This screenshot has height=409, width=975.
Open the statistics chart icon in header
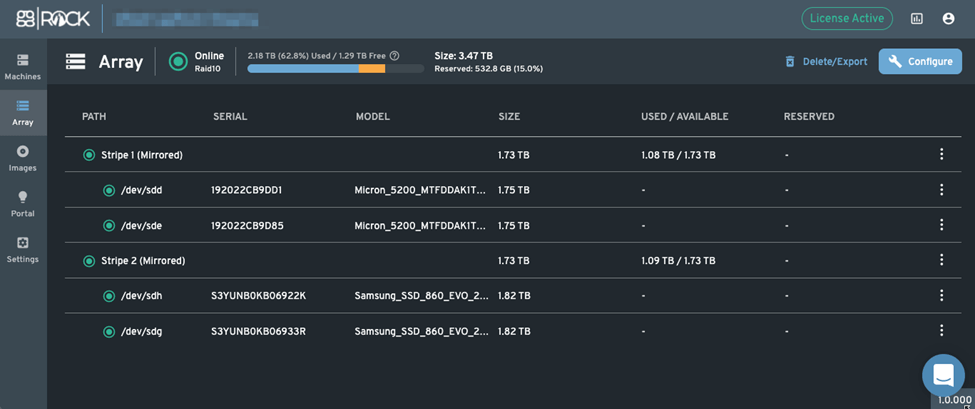[916, 19]
